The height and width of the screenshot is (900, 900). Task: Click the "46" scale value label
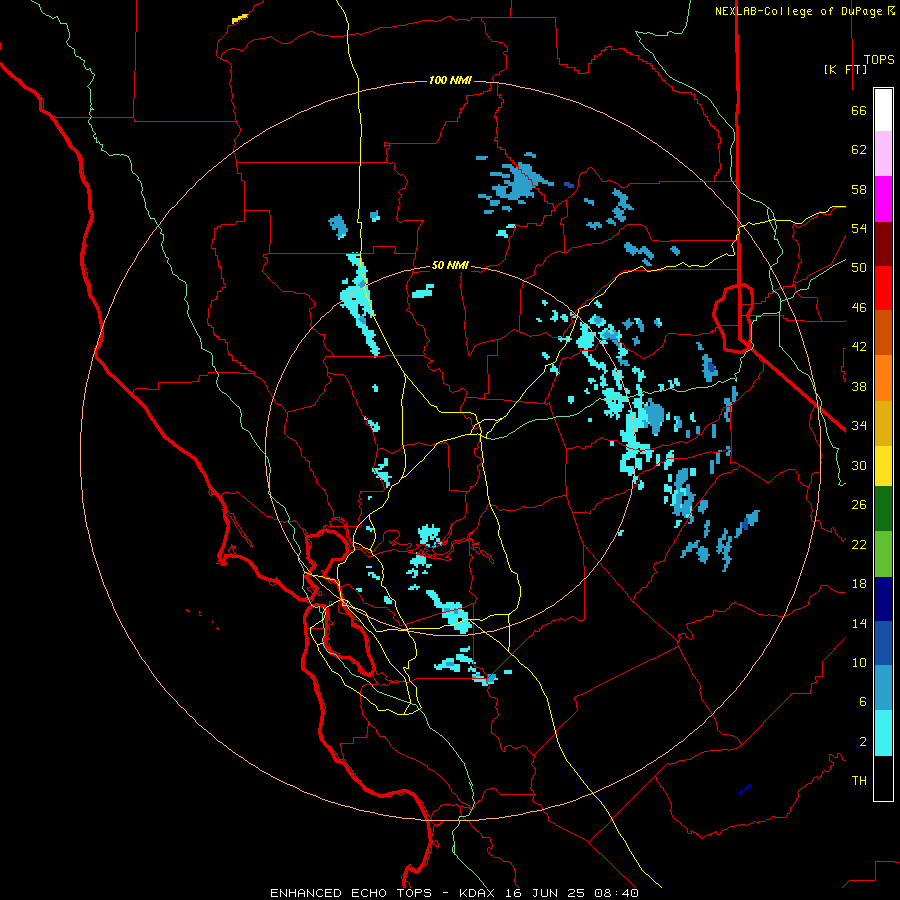pos(859,308)
